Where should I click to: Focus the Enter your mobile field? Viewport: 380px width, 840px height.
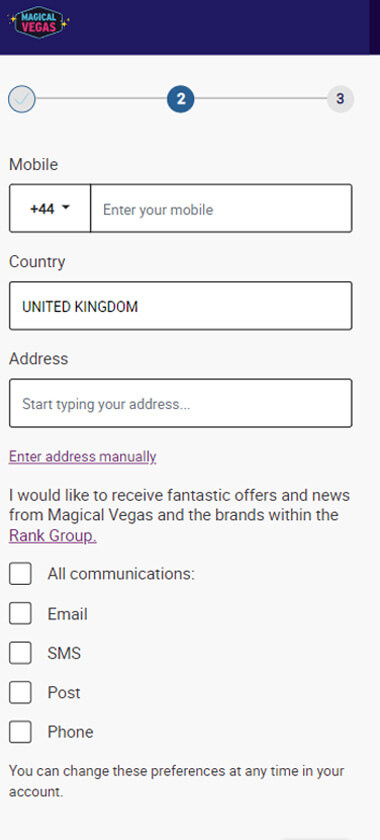pos(221,208)
